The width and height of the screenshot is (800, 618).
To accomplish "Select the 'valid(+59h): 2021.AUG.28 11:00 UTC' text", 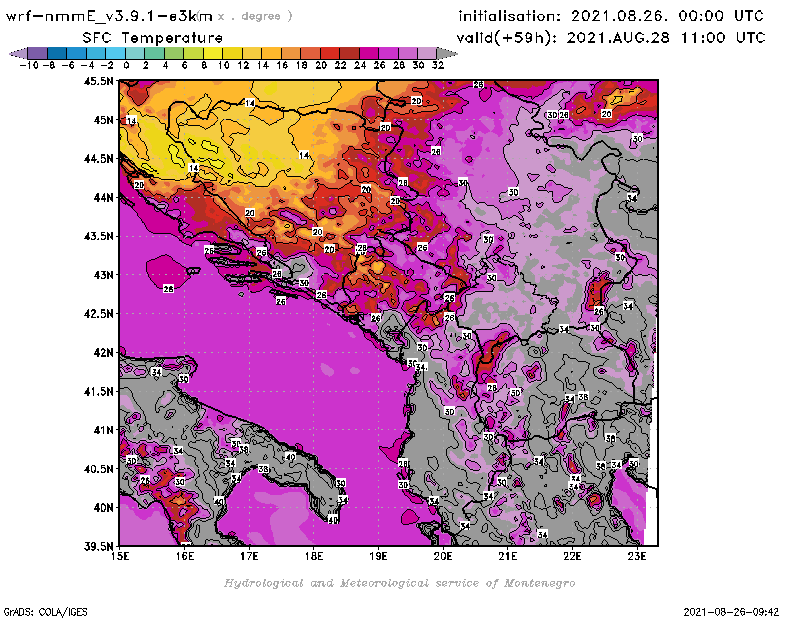I will [x=611, y=38].
